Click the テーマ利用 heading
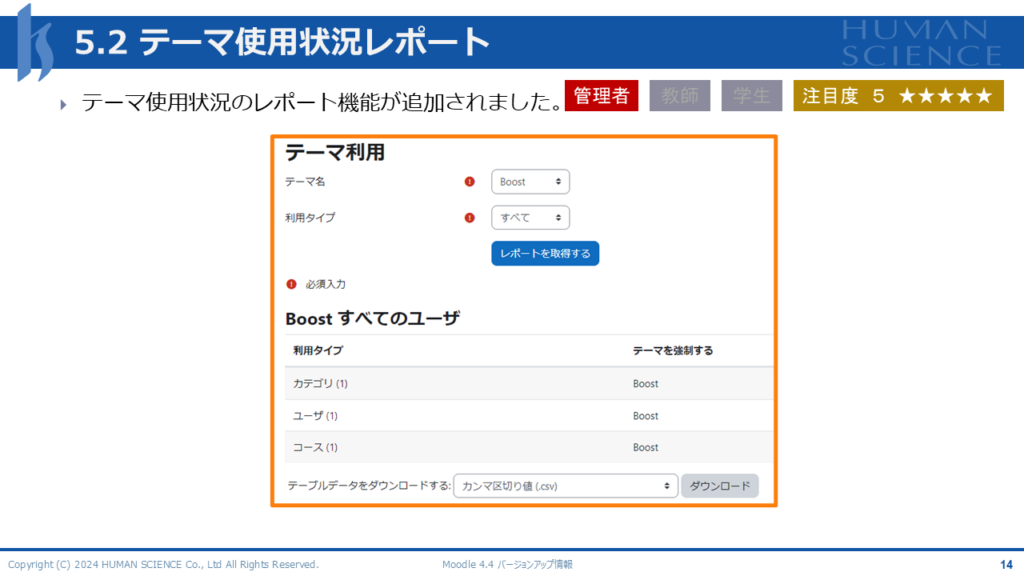 click(x=335, y=152)
